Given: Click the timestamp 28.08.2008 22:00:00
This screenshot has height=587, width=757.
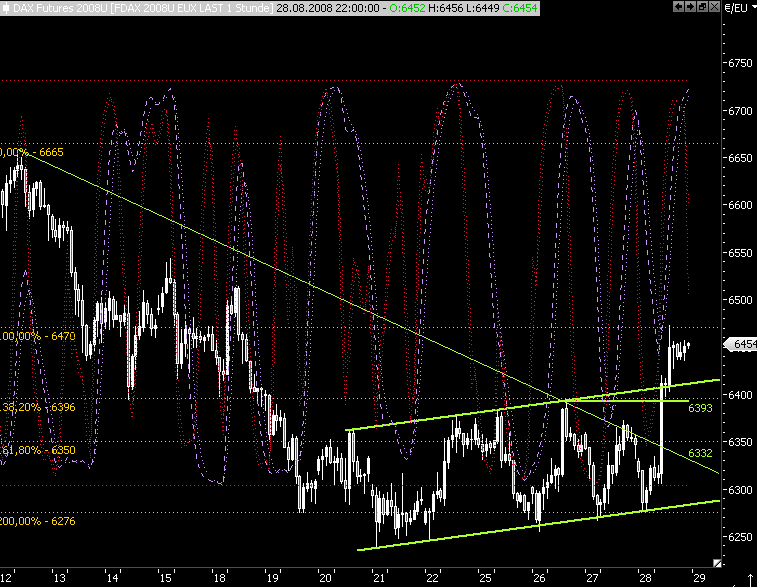Looking at the screenshot, I should pos(328,8).
